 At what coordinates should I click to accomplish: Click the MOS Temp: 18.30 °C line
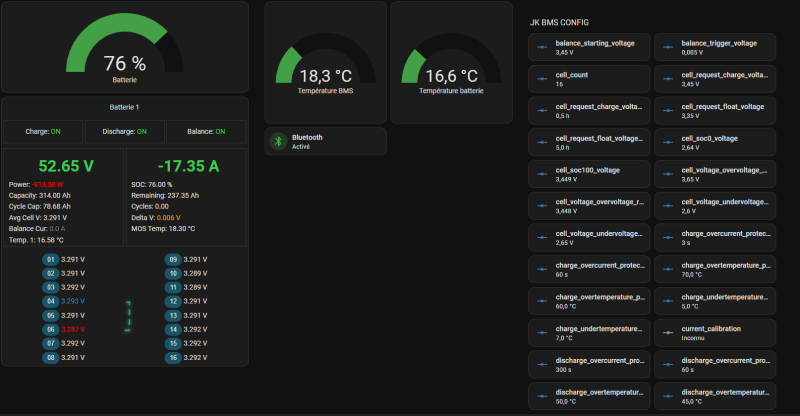(x=163, y=229)
